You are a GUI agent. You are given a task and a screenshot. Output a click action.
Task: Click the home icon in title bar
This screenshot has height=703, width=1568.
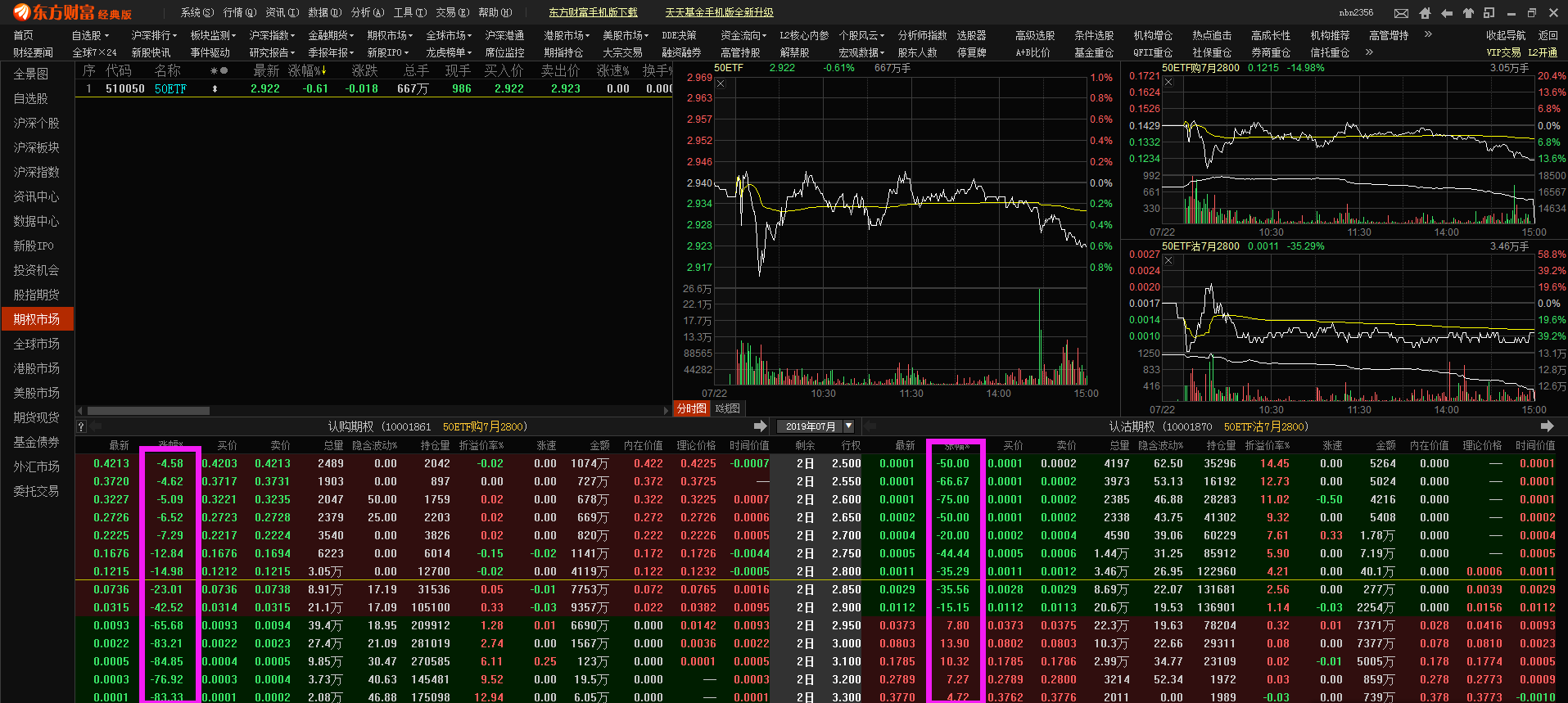click(x=1425, y=13)
